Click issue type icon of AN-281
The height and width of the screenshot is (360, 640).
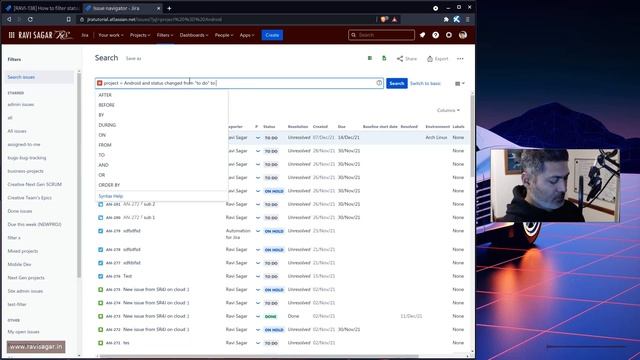100,204
